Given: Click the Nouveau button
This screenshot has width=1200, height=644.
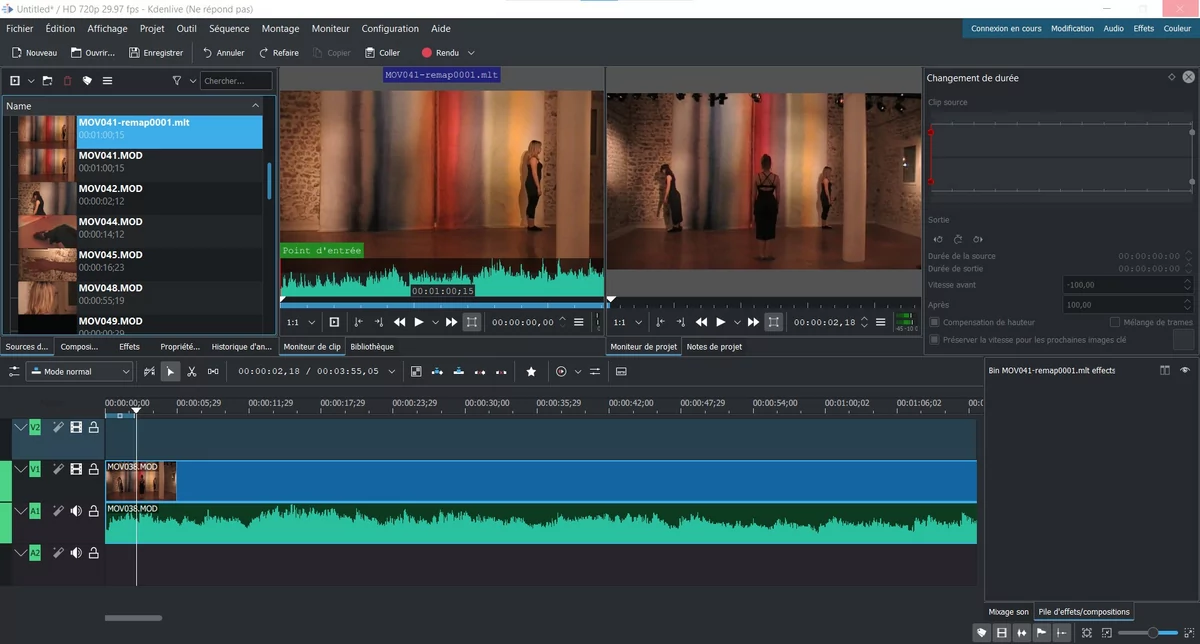Looking at the screenshot, I should point(34,53).
